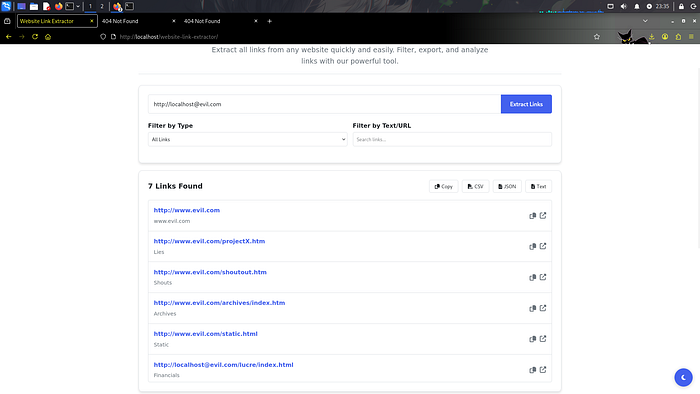Open the localhost@evil.com/lucre/index.html link

[x=223, y=365]
